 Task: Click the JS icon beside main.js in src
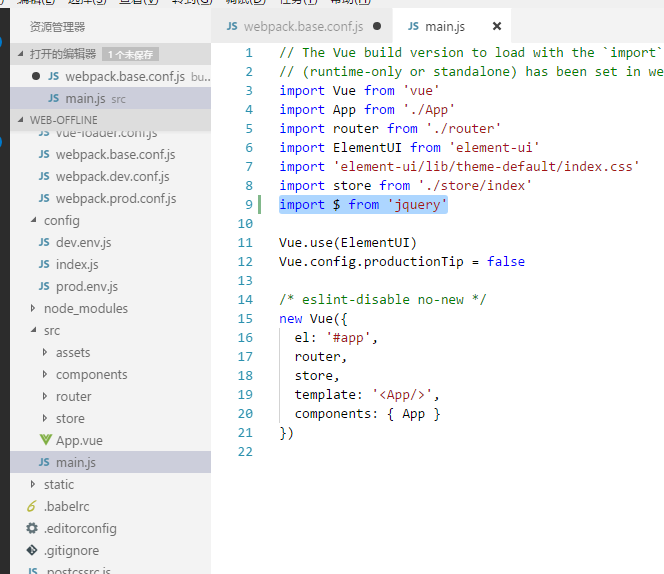click(44, 462)
